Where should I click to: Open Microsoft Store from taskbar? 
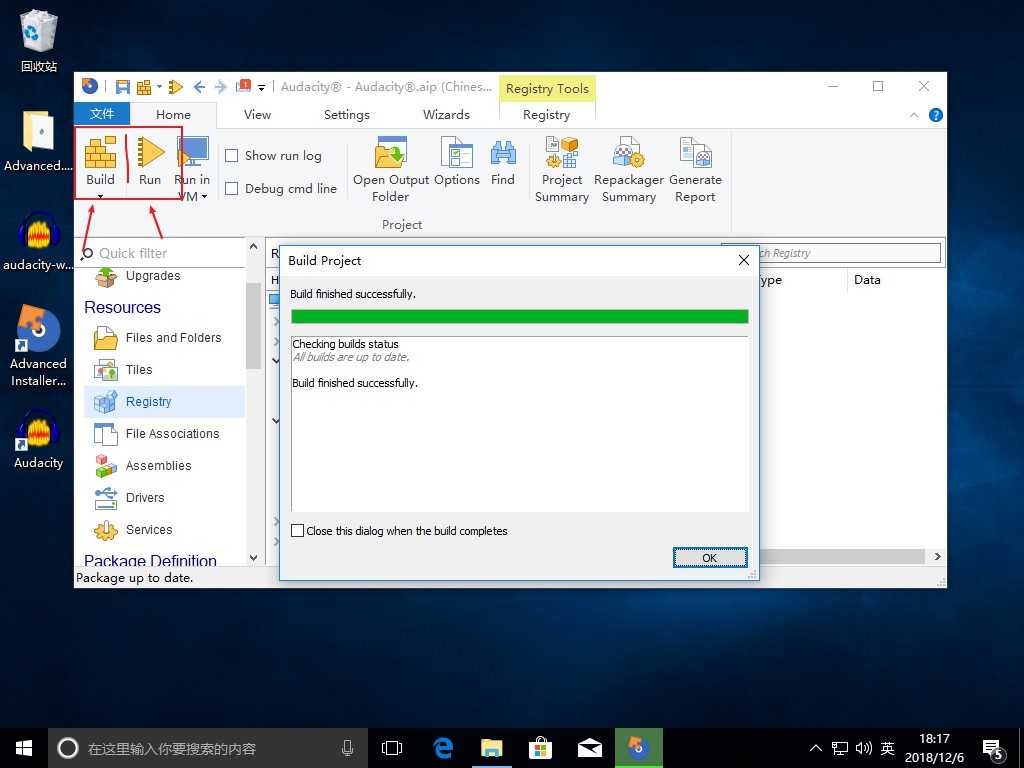(x=541, y=748)
